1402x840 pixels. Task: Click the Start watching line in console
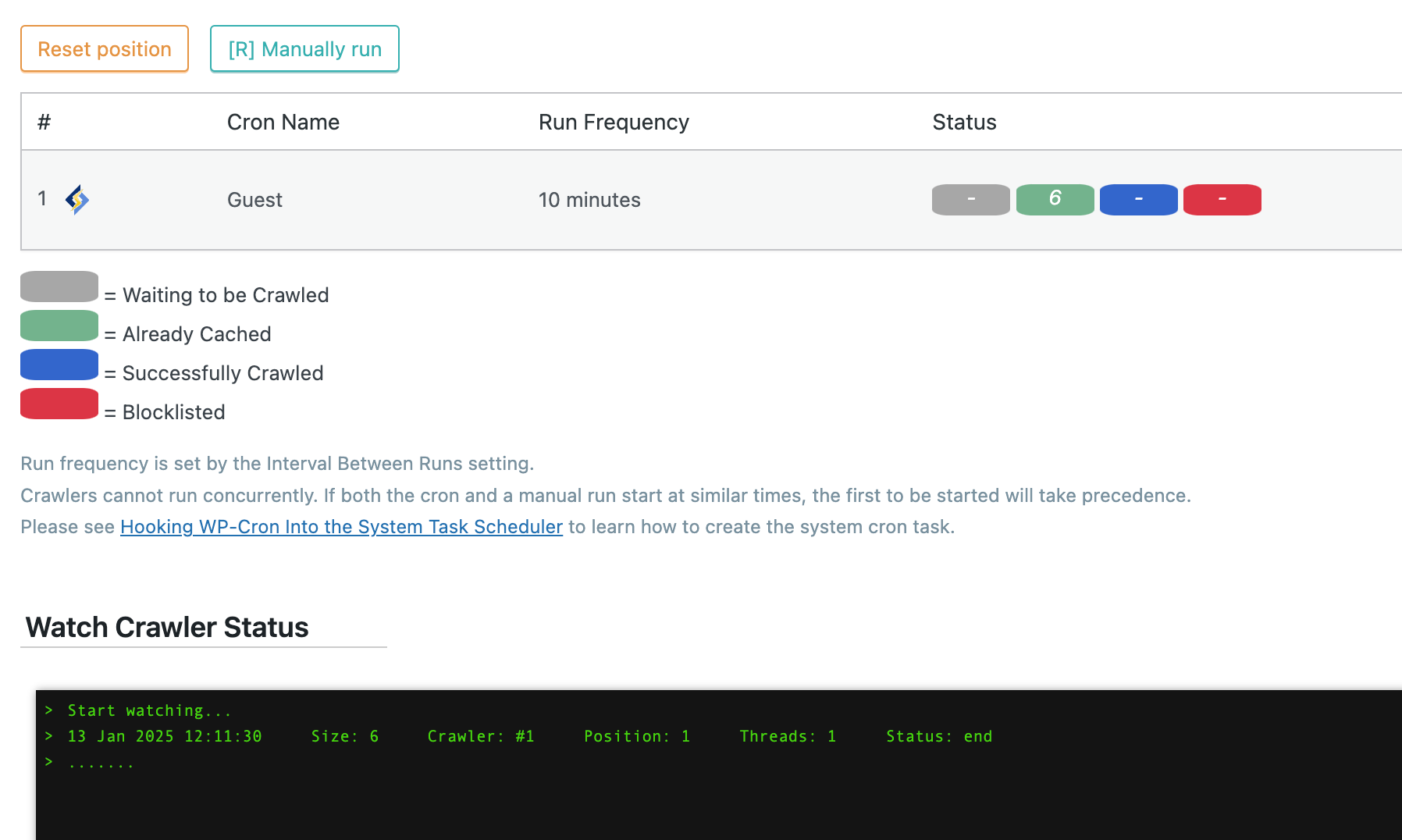point(149,710)
